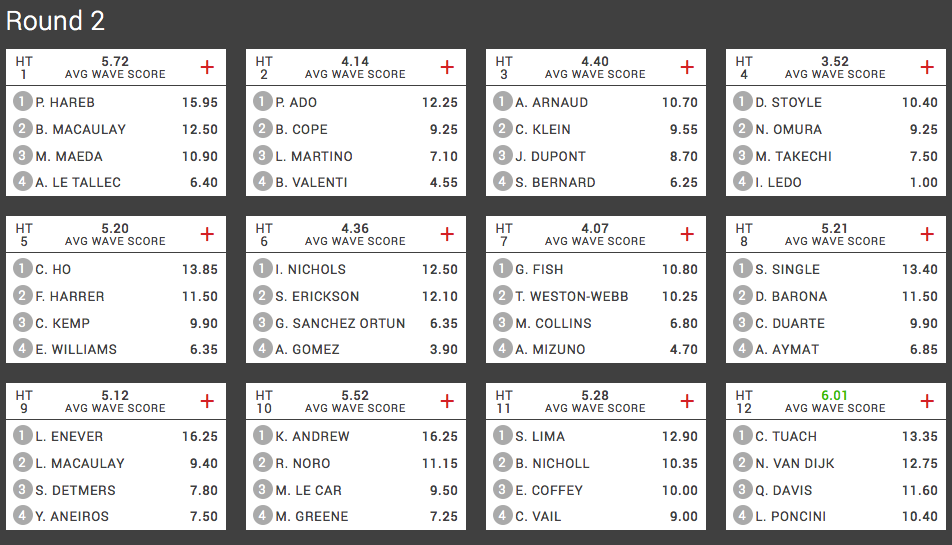Open Heat 10 via its plus icon
This screenshot has width=952, height=545.
(447, 401)
